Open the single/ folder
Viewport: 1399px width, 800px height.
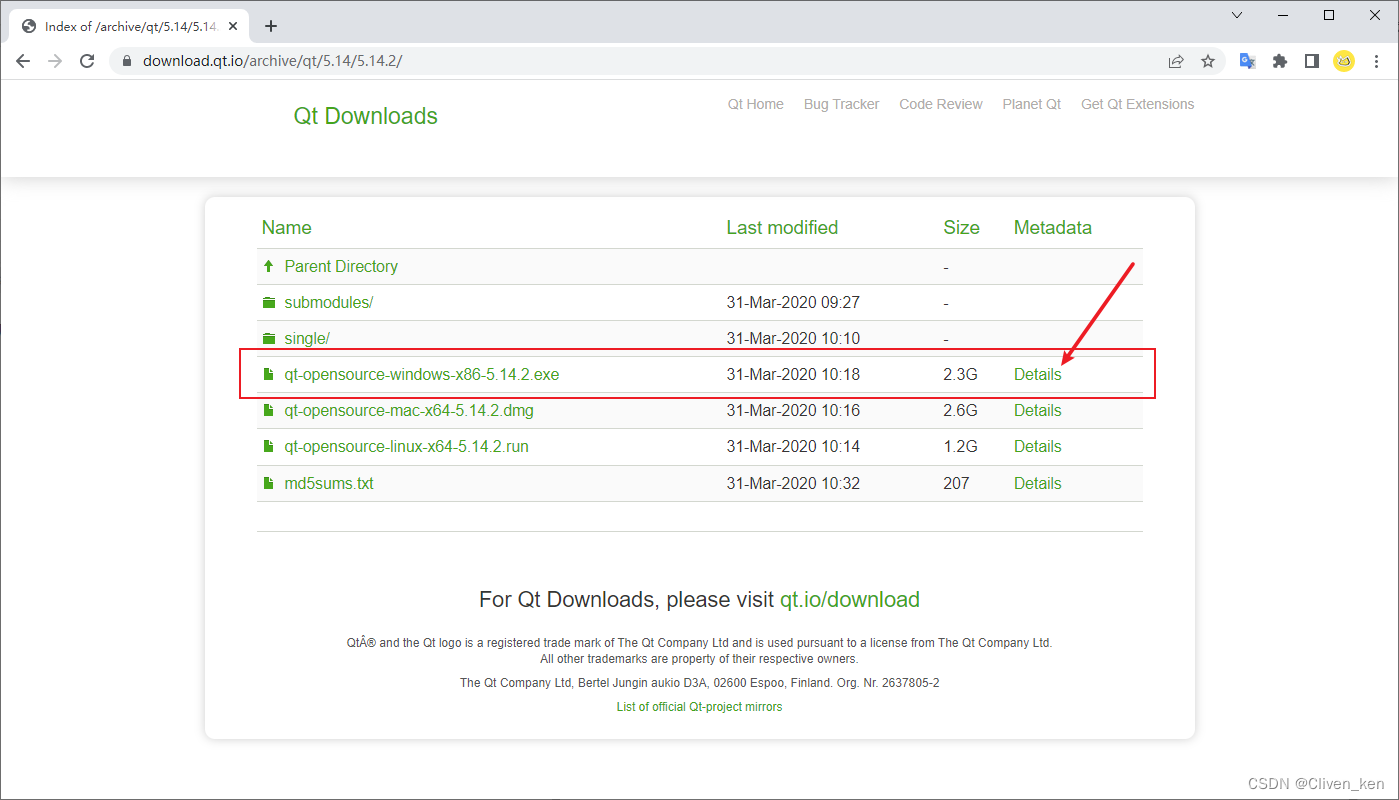[x=307, y=338]
